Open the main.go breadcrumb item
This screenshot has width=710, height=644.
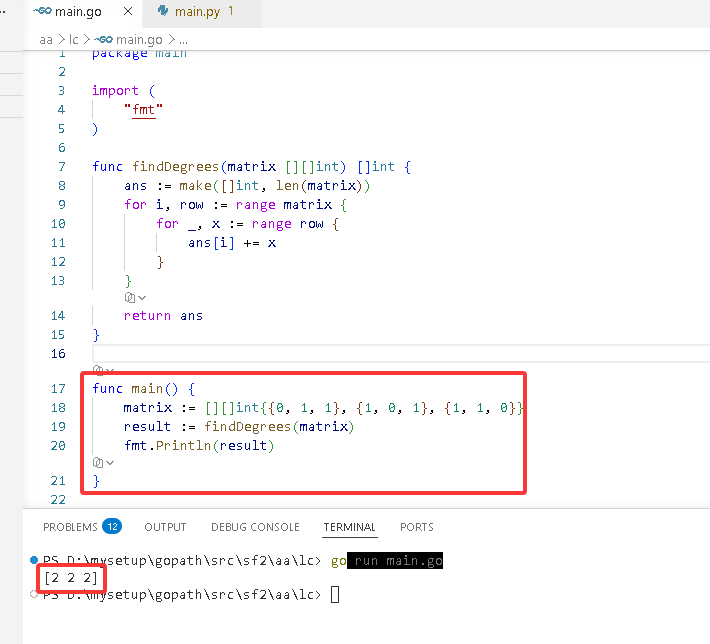pyautogui.click(x=139, y=40)
